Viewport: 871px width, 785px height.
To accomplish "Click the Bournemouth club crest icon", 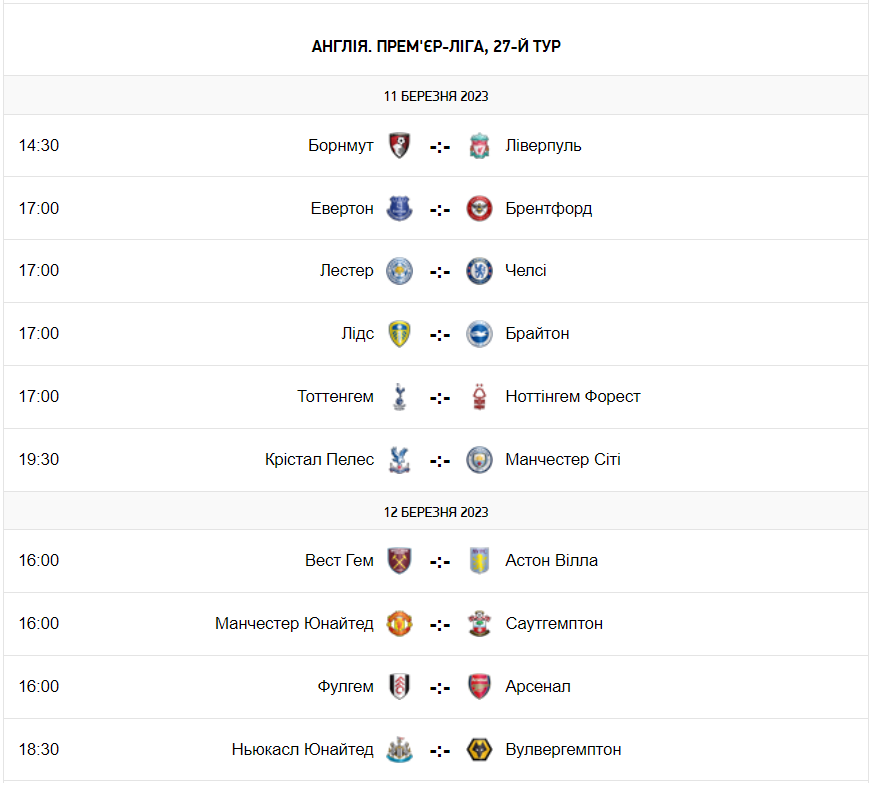I will pyautogui.click(x=400, y=146).
